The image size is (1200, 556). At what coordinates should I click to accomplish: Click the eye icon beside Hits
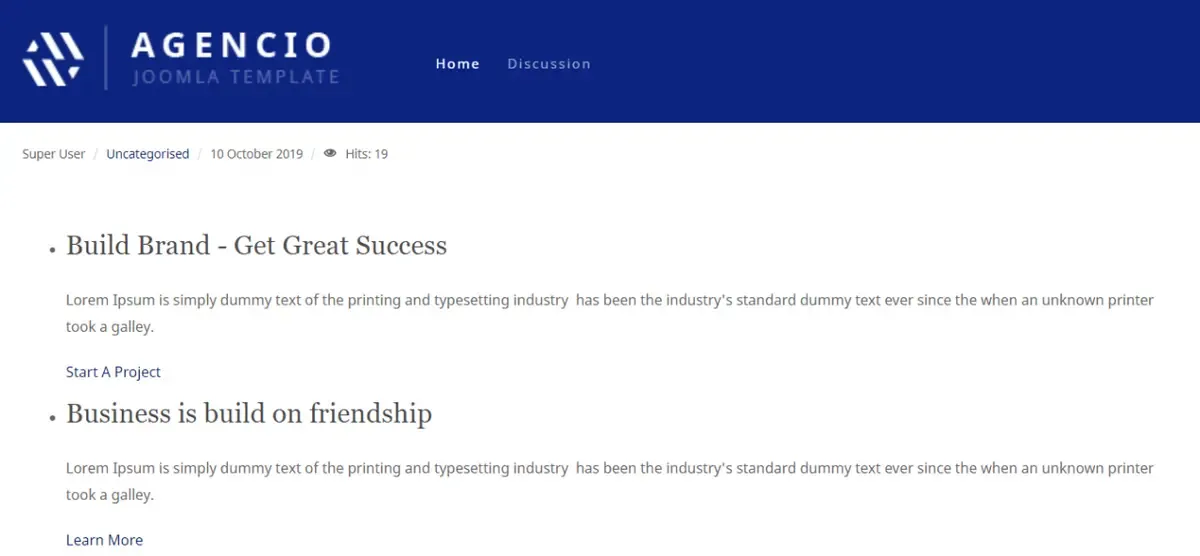330,154
